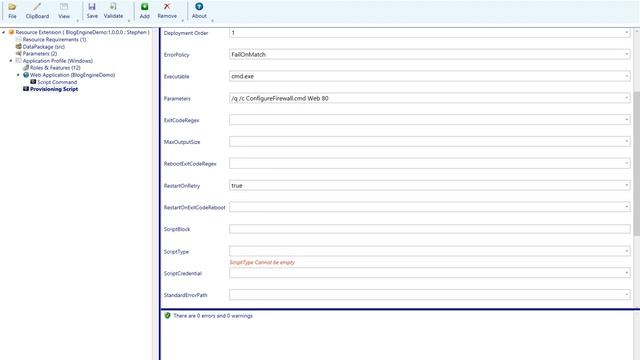
Task: Select Roles & Features (12) tree item
Action: pyautogui.click(x=55, y=68)
